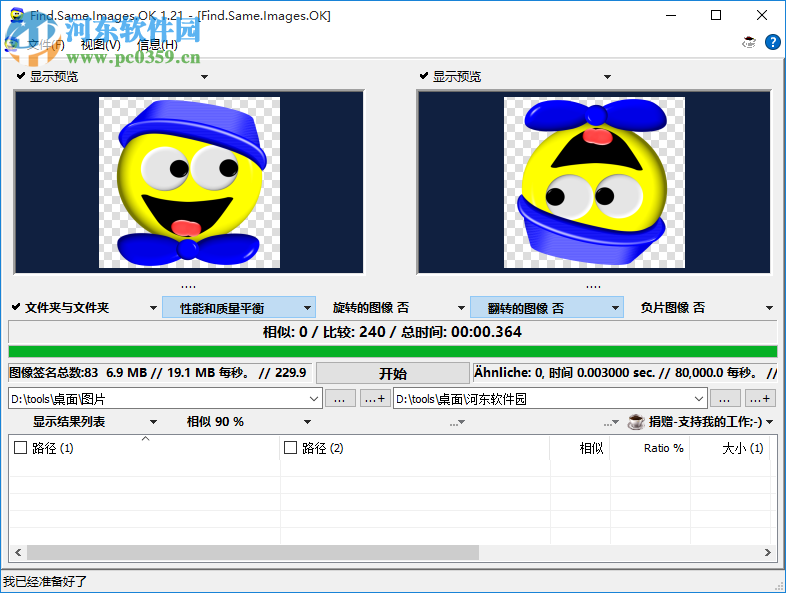The image size is (786, 593).
Task: Click the scroll right arrow in results list
Action: pos(767,552)
